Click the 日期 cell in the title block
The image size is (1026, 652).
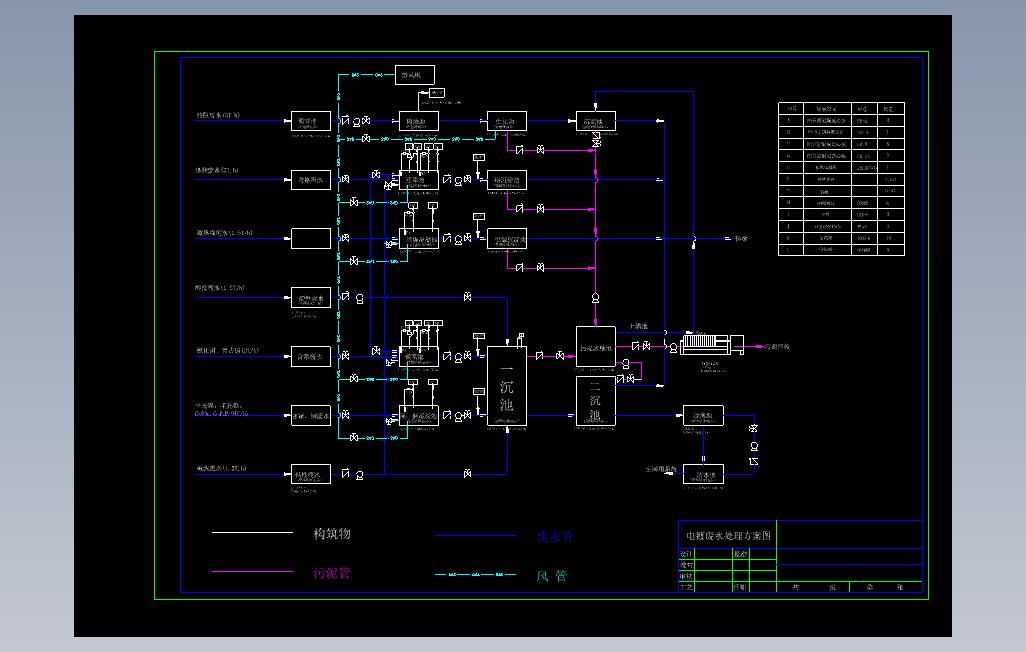click(x=739, y=587)
